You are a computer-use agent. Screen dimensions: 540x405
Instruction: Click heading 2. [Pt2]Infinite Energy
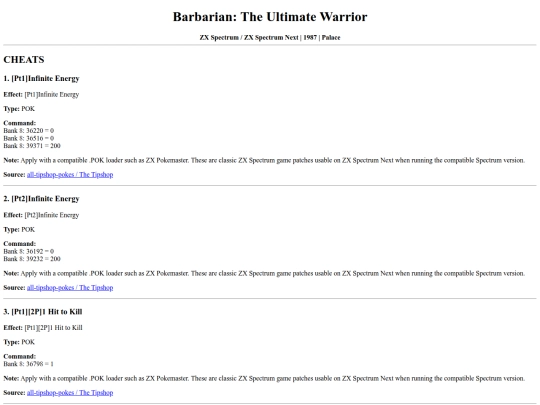point(41,199)
